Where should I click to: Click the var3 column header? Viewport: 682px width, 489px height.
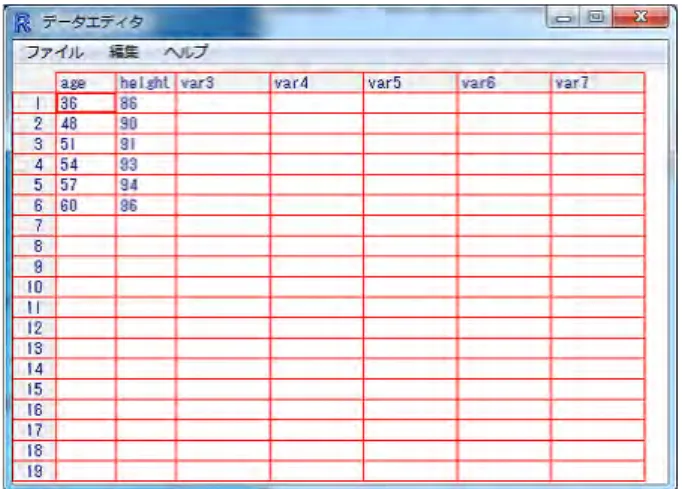pyautogui.click(x=223, y=83)
